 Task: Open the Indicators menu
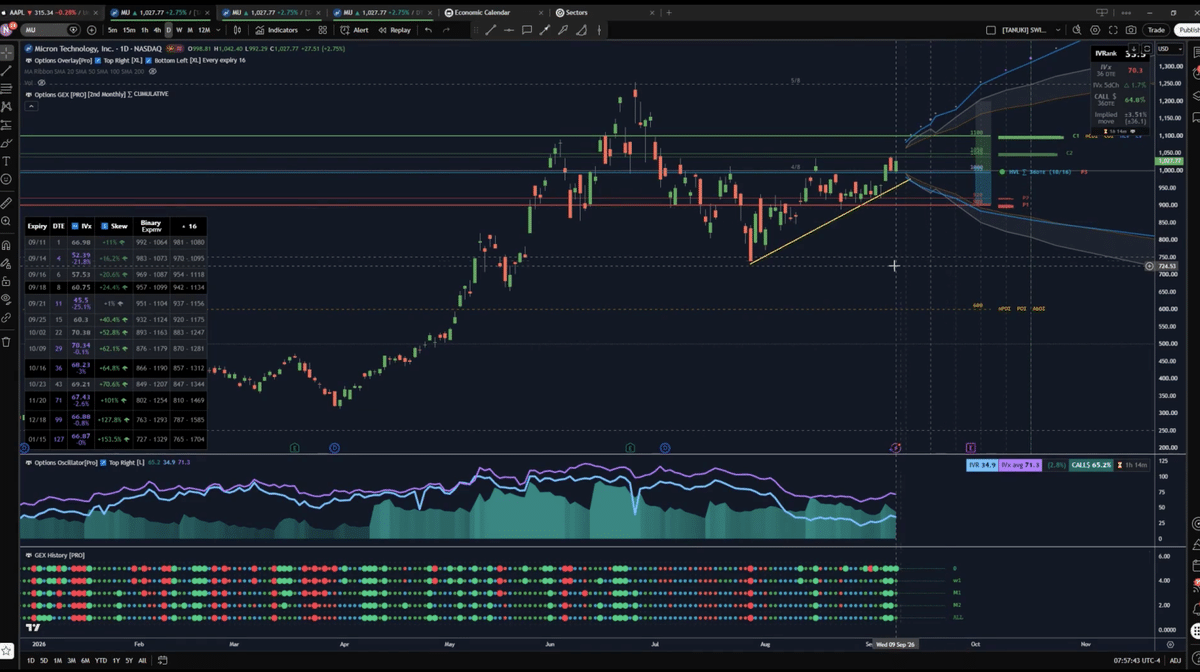pyautogui.click(x=275, y=30)
